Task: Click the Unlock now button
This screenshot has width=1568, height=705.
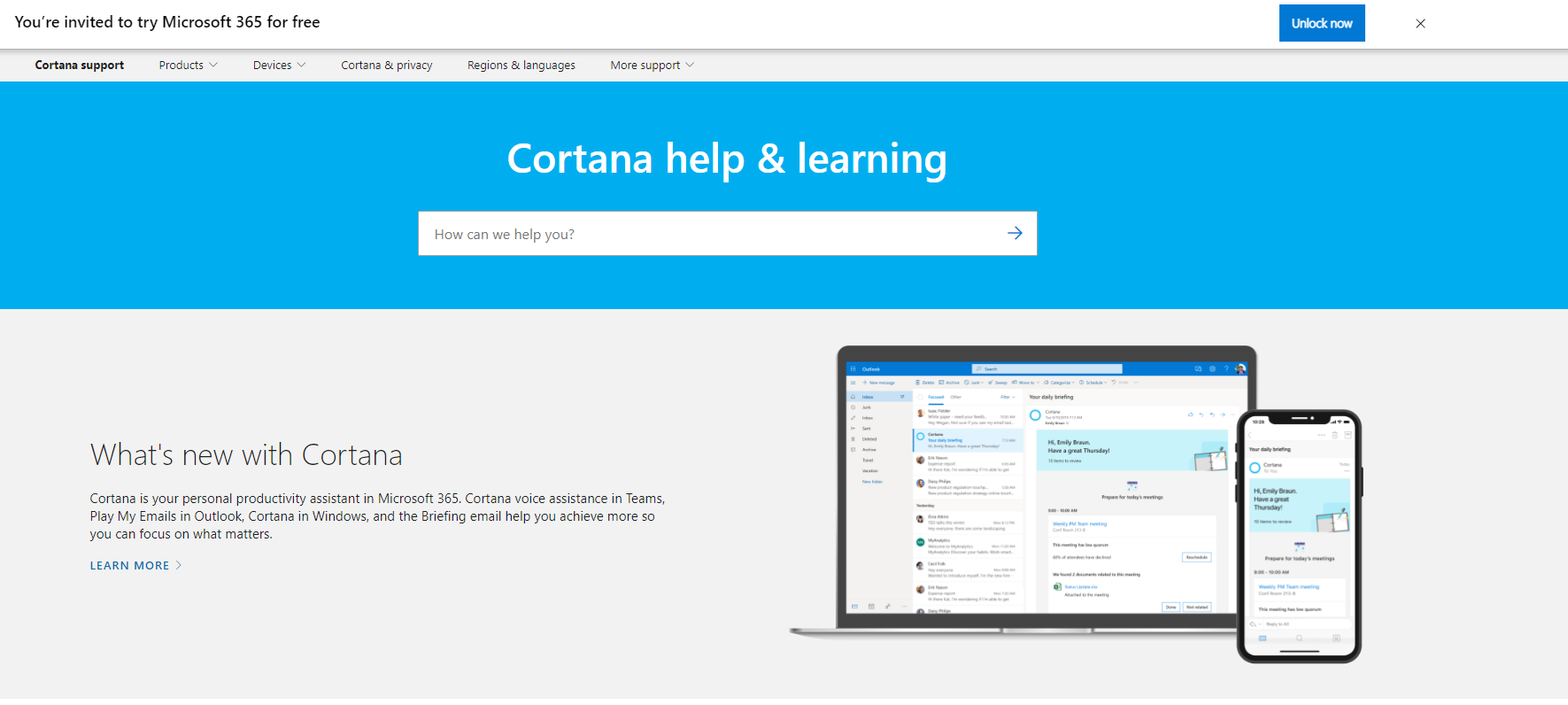Action: pyautogui.click(x=1322, y=23)
